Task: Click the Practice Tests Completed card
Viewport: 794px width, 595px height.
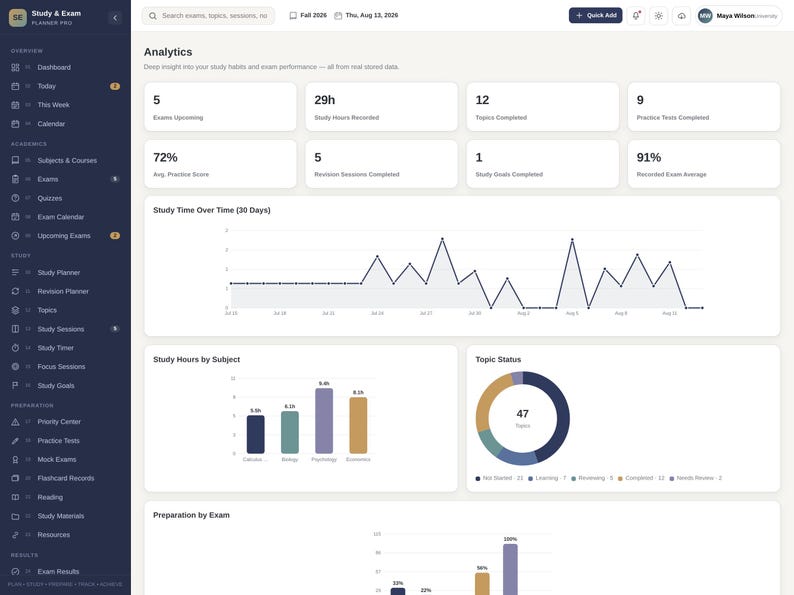Action: 704,107
